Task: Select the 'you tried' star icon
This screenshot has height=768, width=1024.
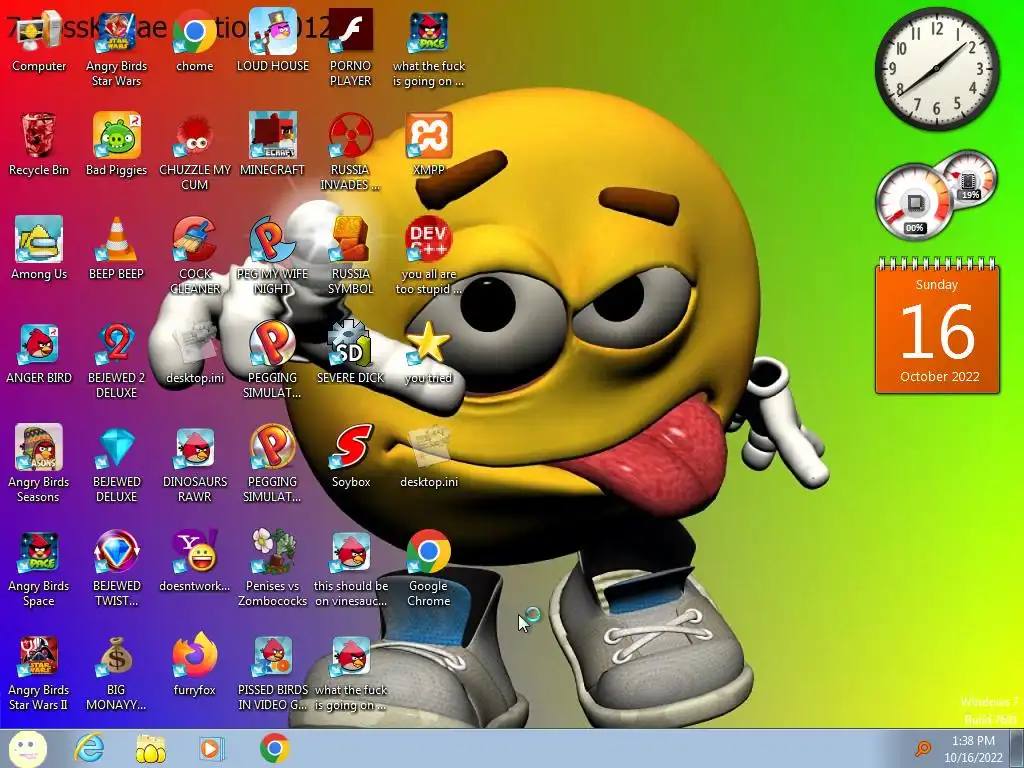Action: [428, 353]
